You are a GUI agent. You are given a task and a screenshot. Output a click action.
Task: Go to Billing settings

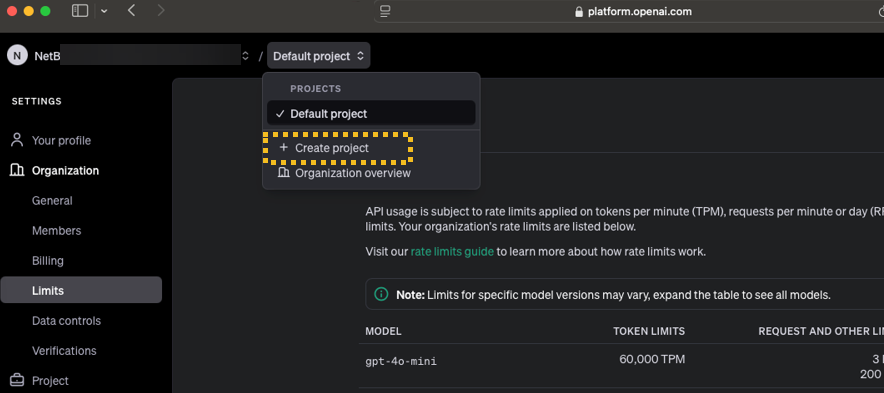(48, 261)
